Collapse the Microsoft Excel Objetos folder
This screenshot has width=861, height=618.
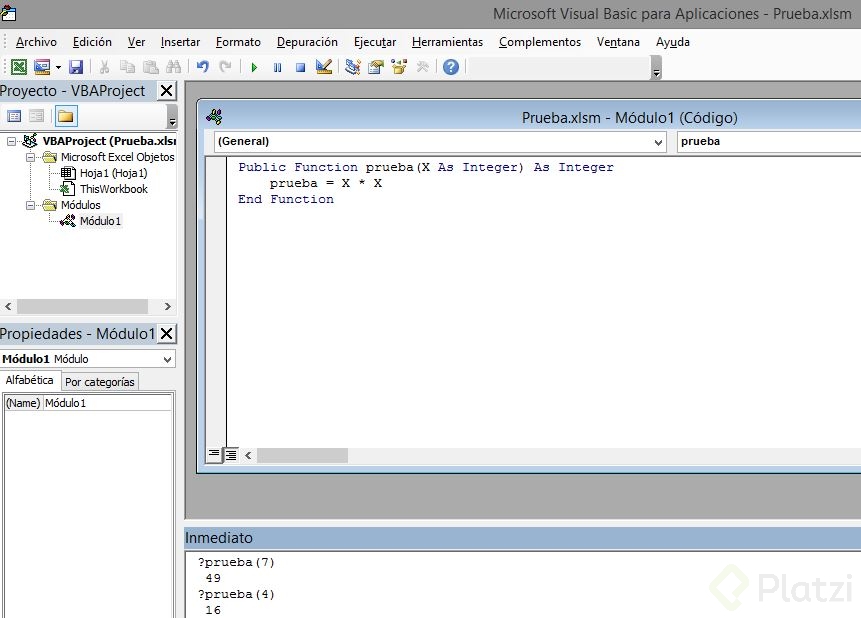pyautogui.click(x=31, y=157)
